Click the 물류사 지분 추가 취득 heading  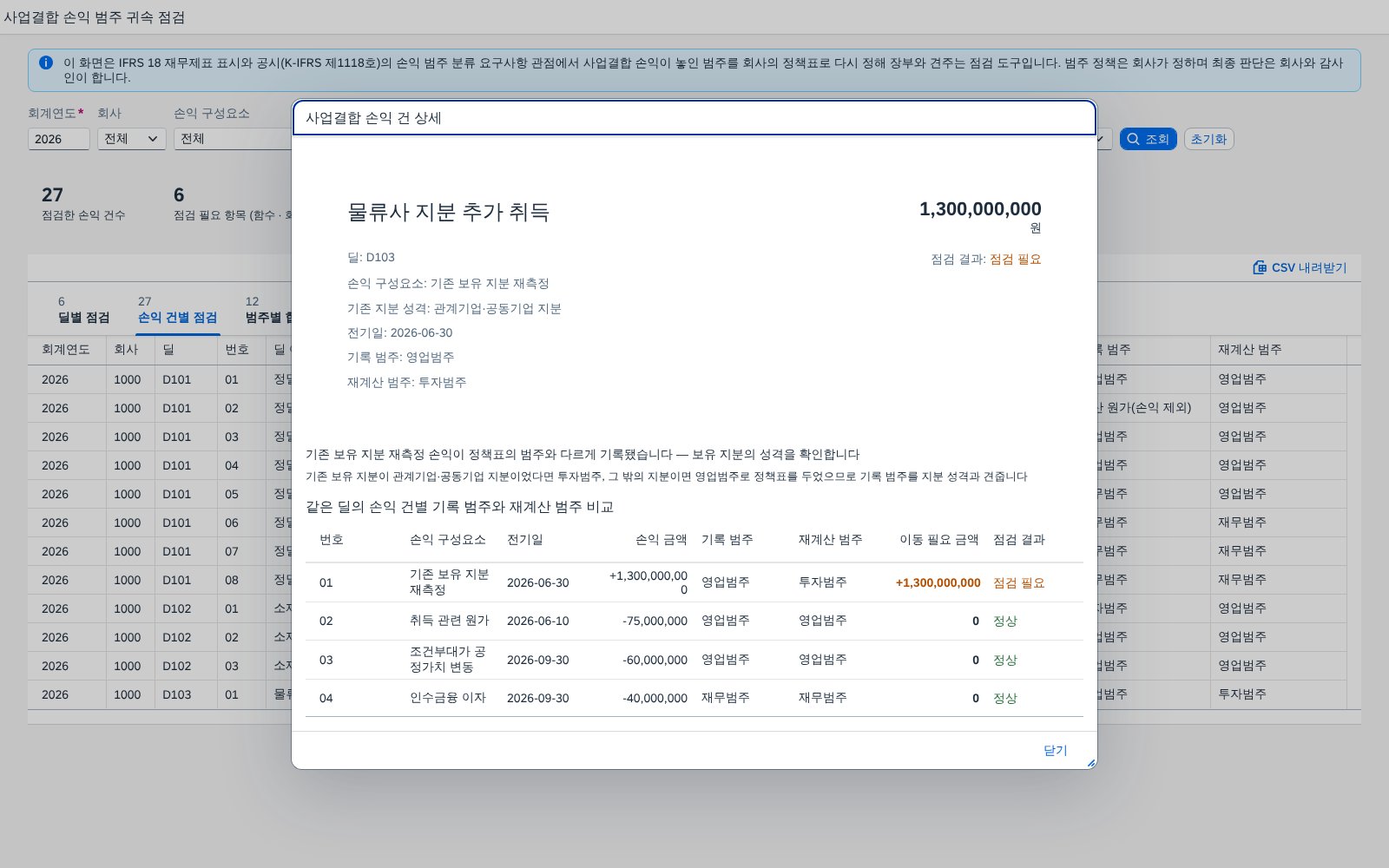tap(448, 212)
